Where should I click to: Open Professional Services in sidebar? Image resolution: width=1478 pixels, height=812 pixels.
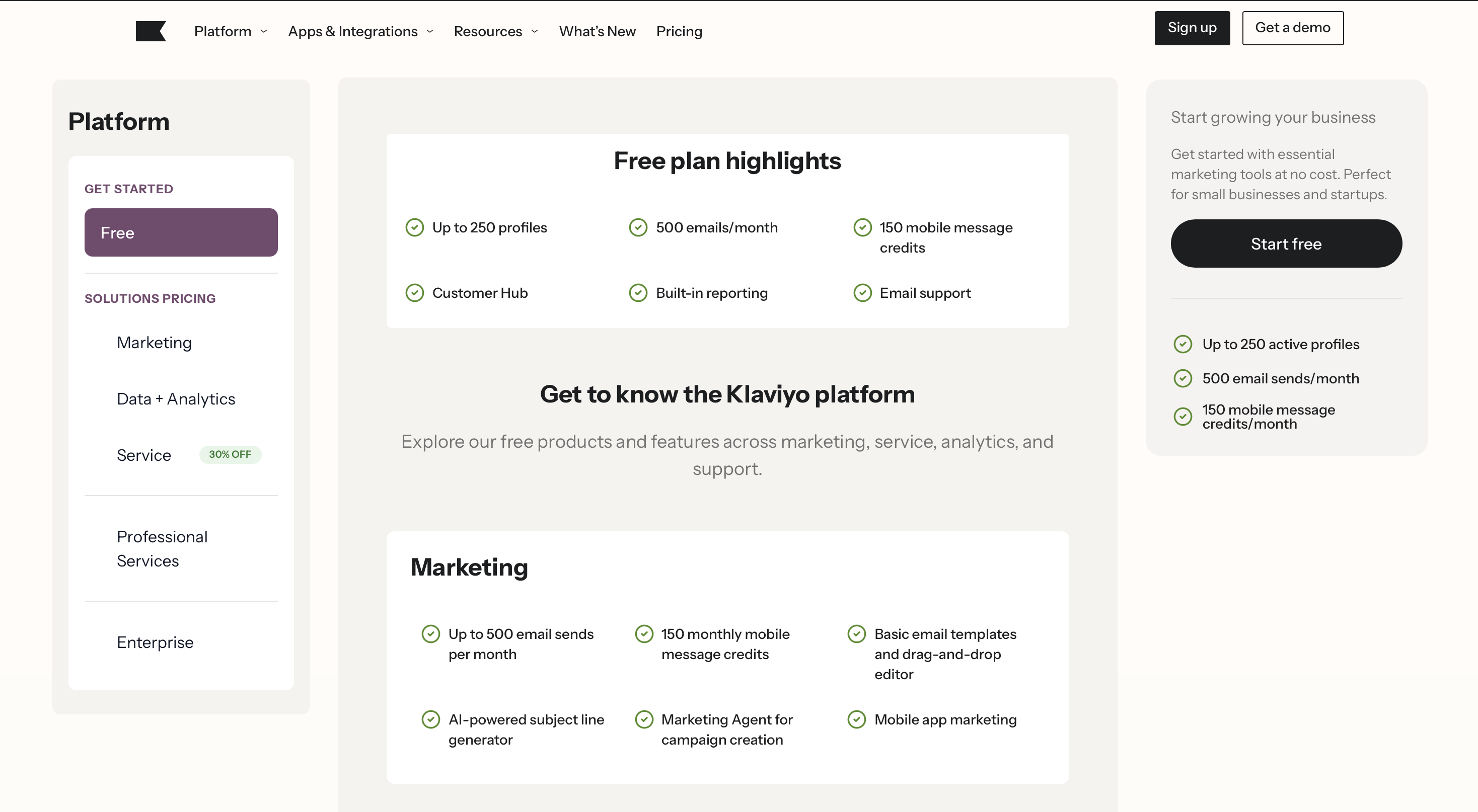tap(163, 549)
